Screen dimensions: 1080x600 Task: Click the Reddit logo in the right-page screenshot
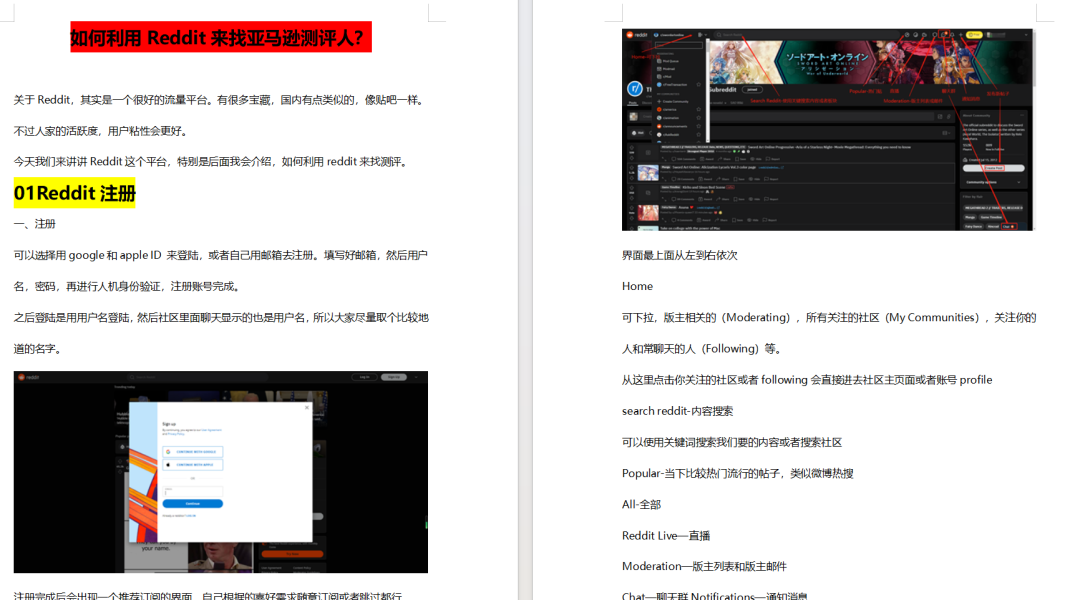pyautogui.click(x=636, y=35)
